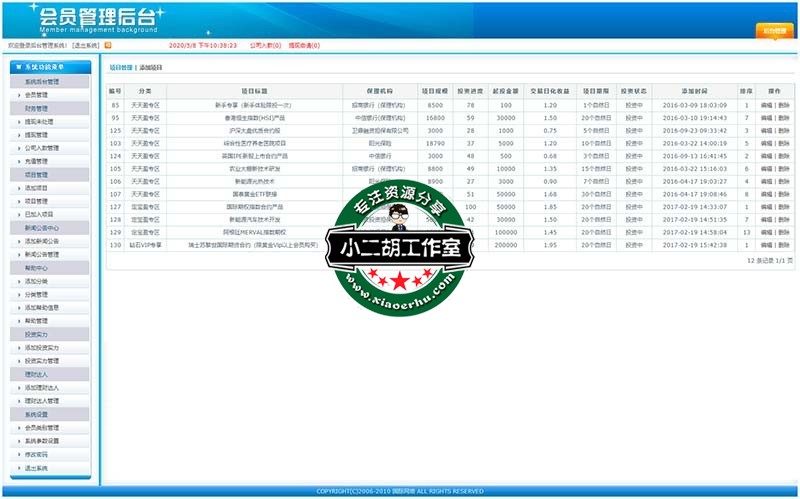Collapse the 项目管理 sidebar section header
Screen dimensions: 800x499
pos(37,174)
